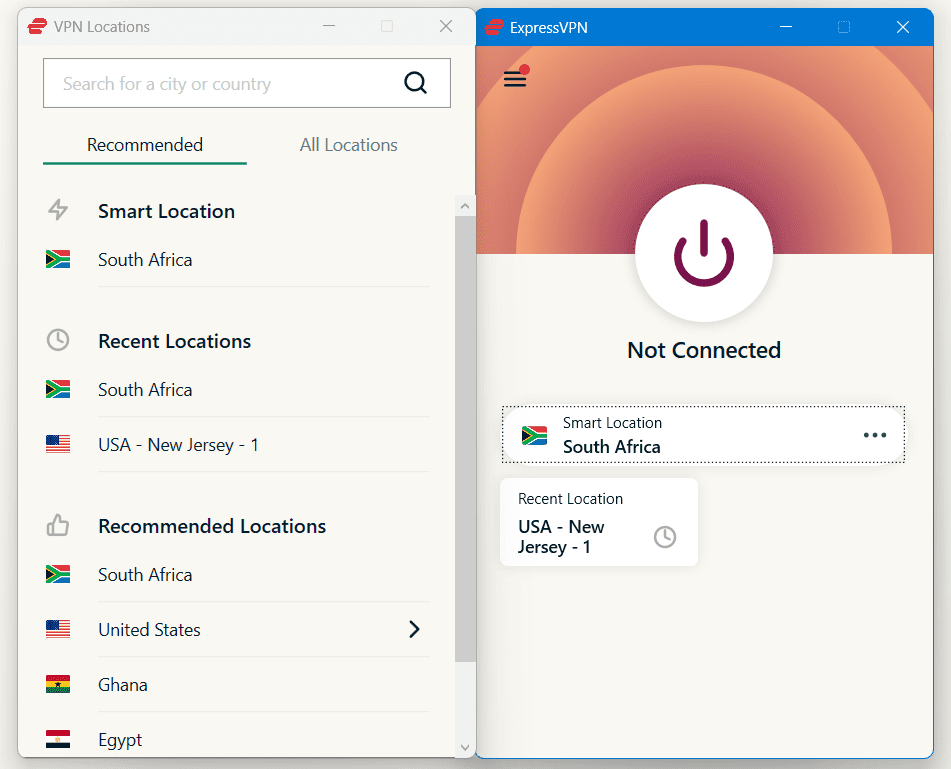Open the hamburger menu in ExpressVPN

pyautogui.click(x=515, y=78)
